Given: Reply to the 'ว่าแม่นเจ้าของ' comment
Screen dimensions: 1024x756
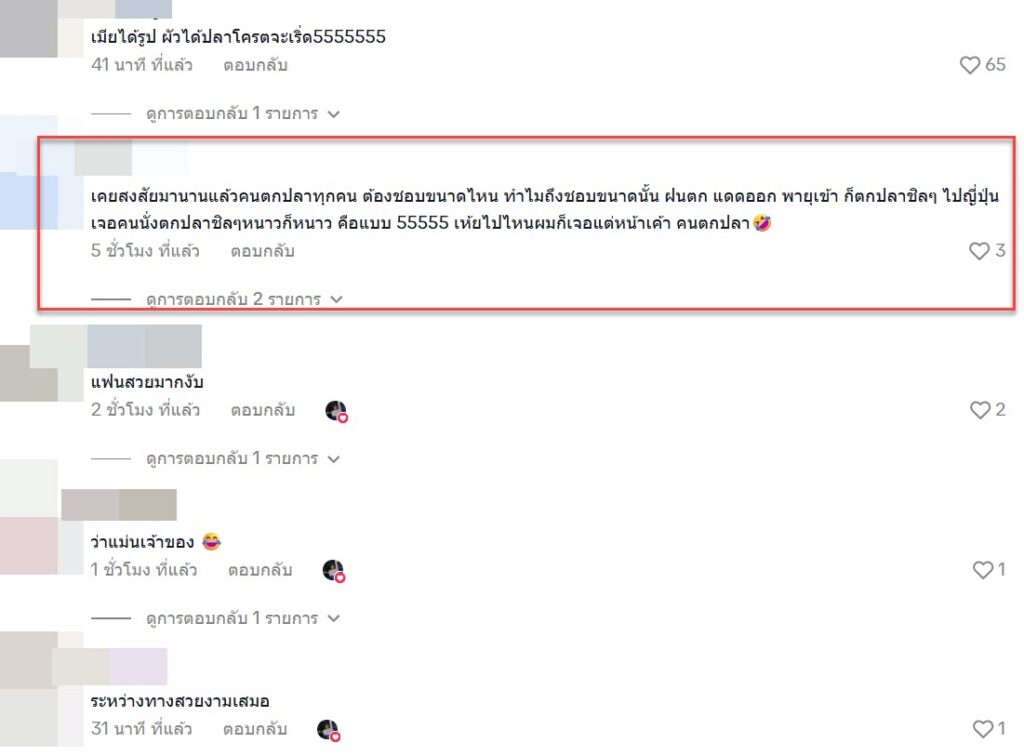Looking at the screenshot, I should click(260, 570).
